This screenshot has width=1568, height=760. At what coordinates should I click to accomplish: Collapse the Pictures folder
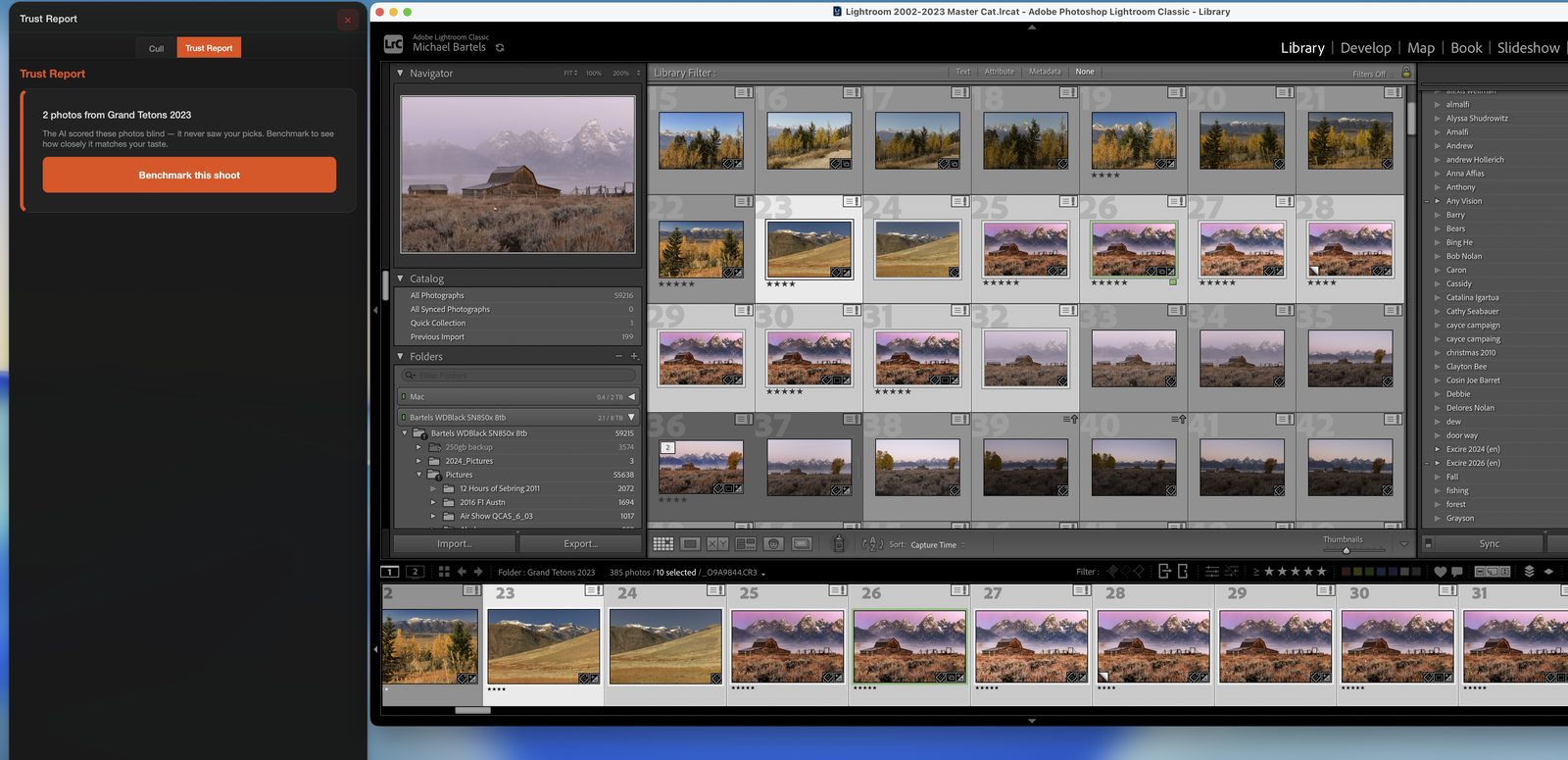(418, 475)
